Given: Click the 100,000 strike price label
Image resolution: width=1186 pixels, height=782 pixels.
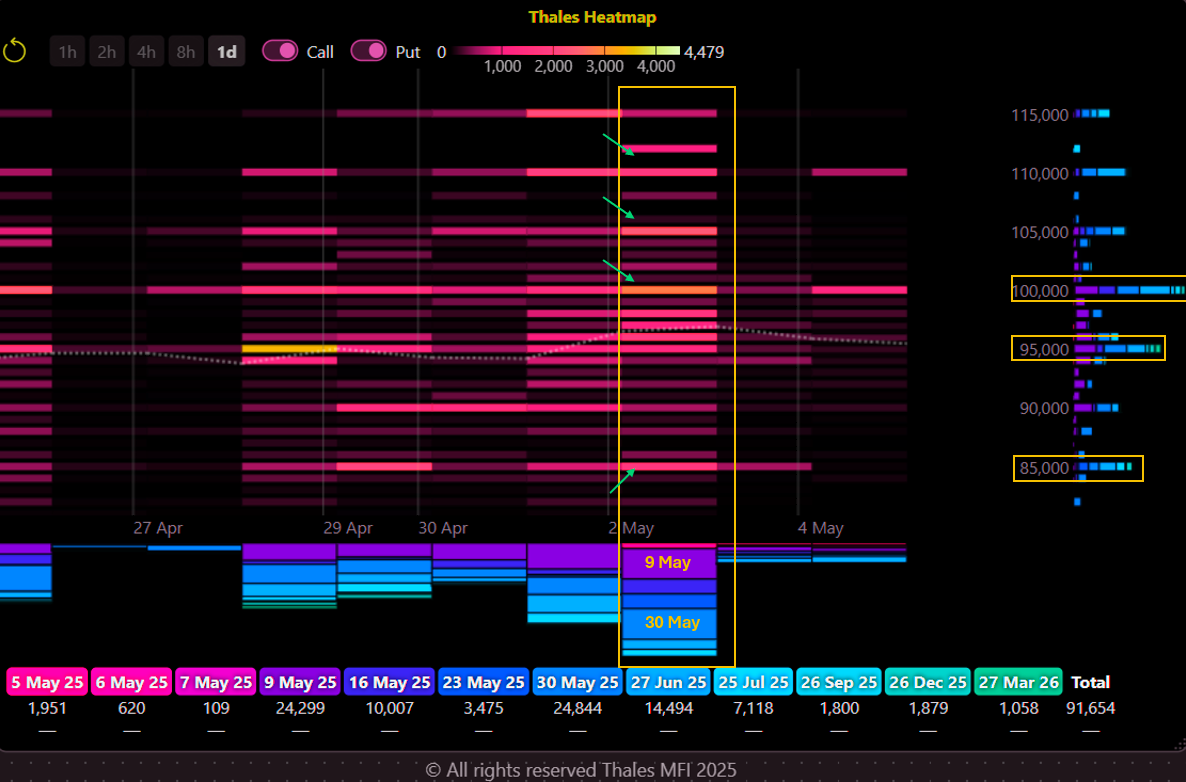Looking at the screenshot, I should coord(1040,291).
